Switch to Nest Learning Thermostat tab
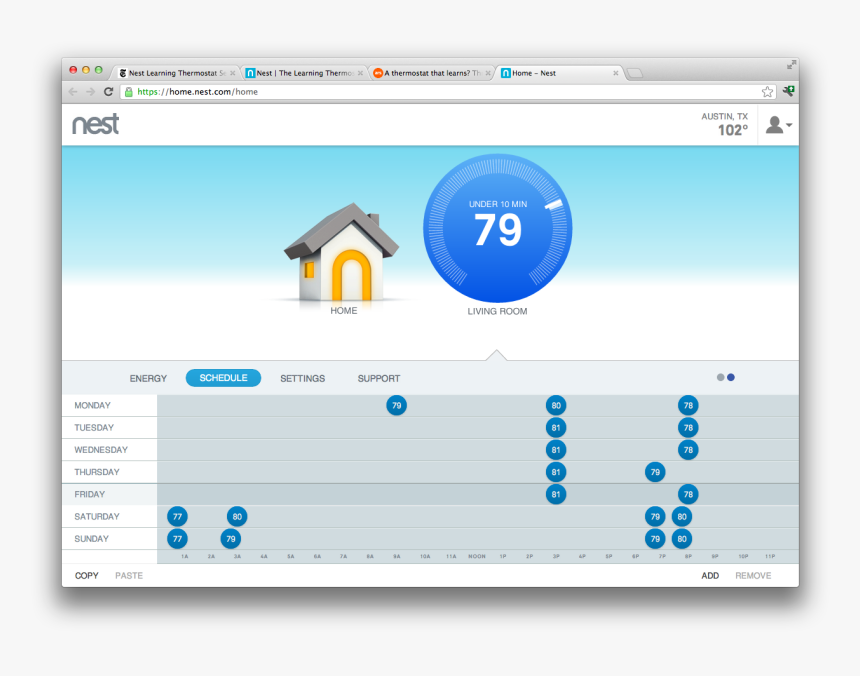This screenshot has height=676, width=860. pos(177,73)
